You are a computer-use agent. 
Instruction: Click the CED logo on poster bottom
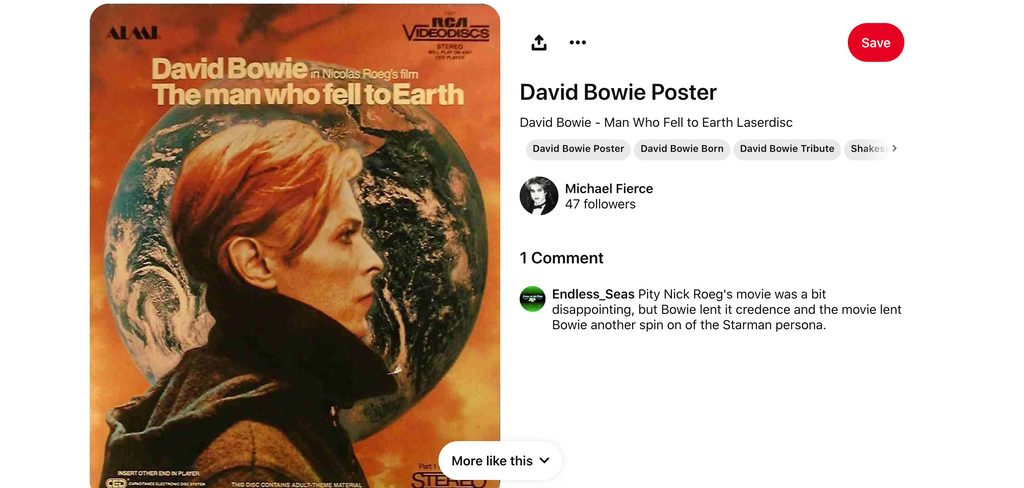116,483
